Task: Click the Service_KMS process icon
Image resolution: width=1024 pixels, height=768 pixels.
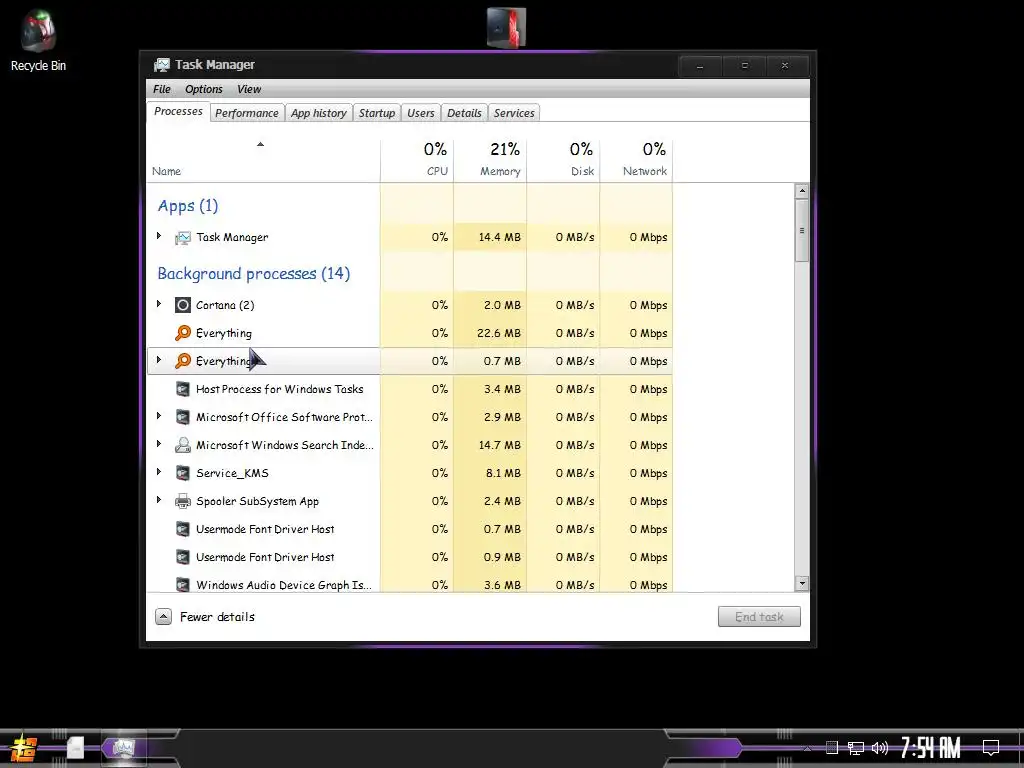Action: click(183, 473)
